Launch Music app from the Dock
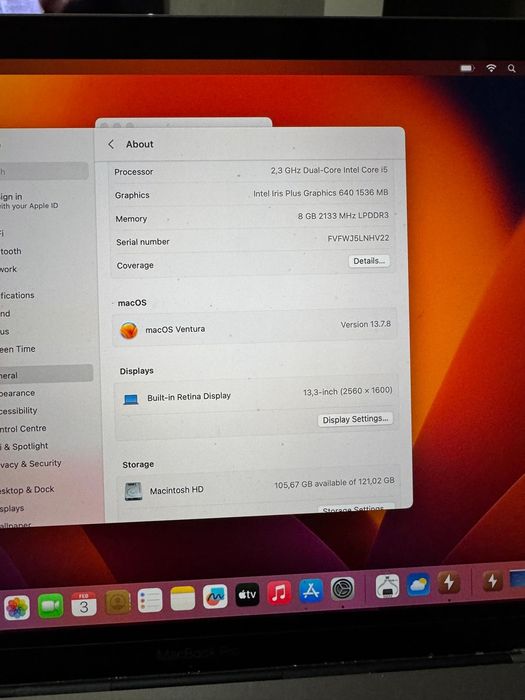The height and width of the screenshot is (700, 525). pyautogui.click(x=279, y=593)
